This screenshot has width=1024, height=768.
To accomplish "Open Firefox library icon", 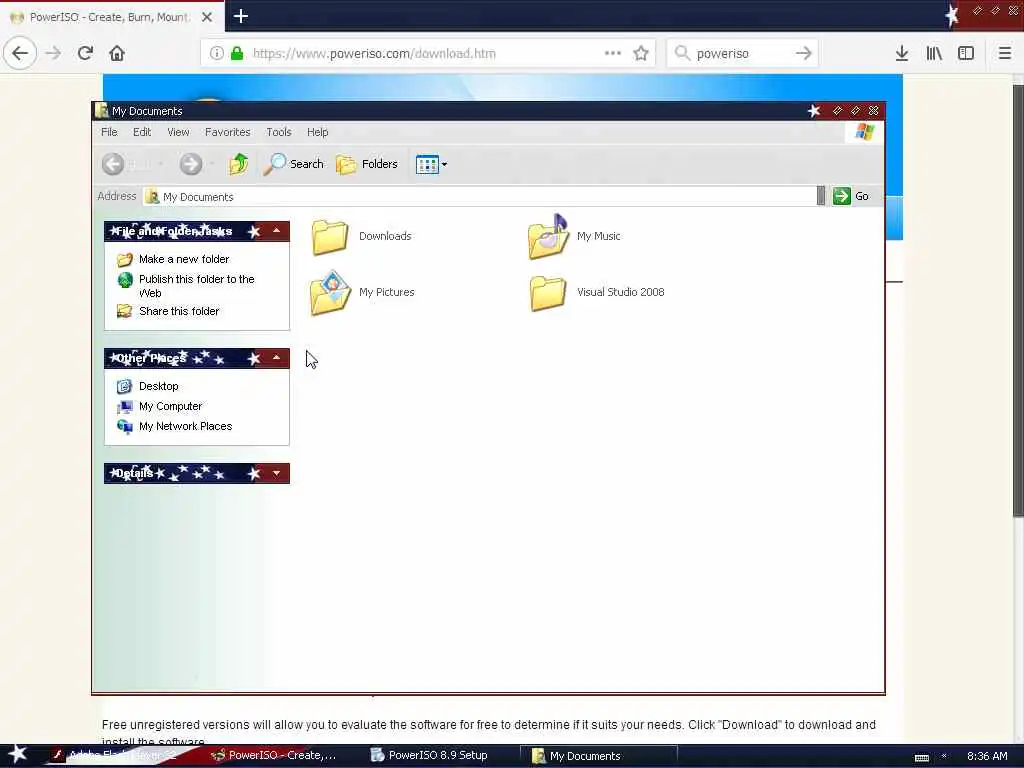I will tap(934, 54).
